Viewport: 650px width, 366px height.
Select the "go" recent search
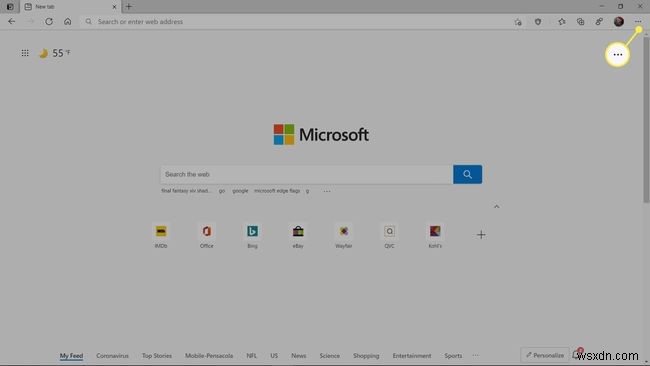coord(222,191)
